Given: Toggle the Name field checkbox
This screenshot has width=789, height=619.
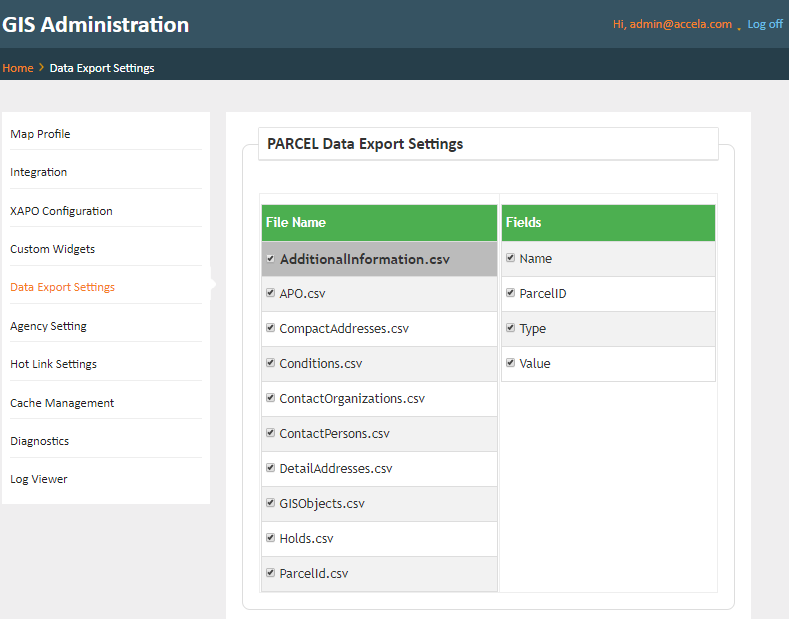Looking at the screenshot, I should [511, 258].
